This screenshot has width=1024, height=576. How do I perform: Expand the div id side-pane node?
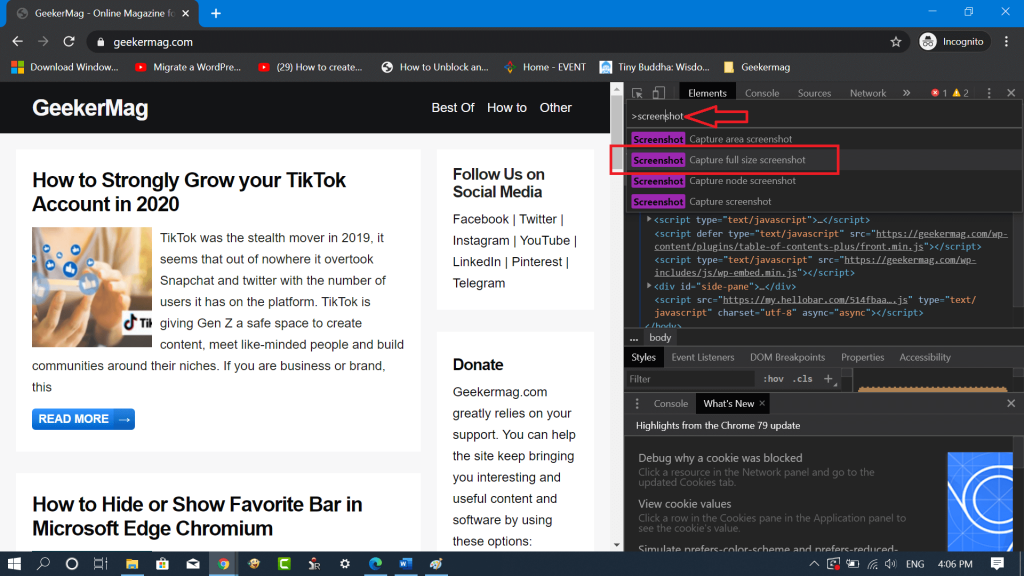pos(649,286)
